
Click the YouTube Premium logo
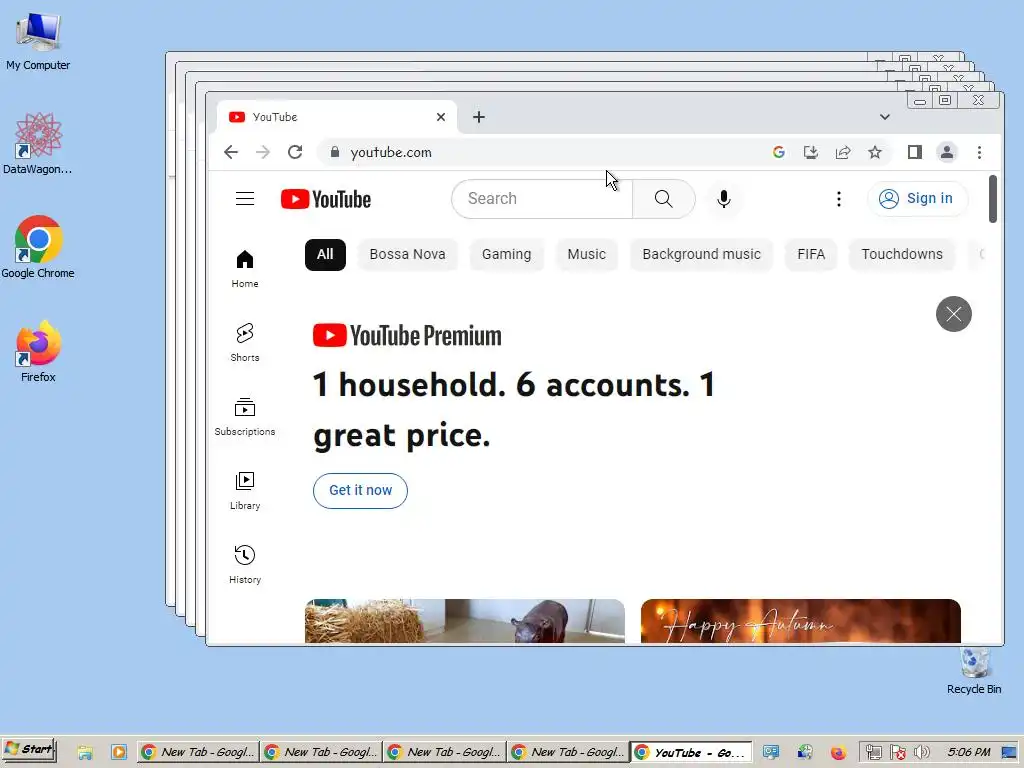pos(407,336)
